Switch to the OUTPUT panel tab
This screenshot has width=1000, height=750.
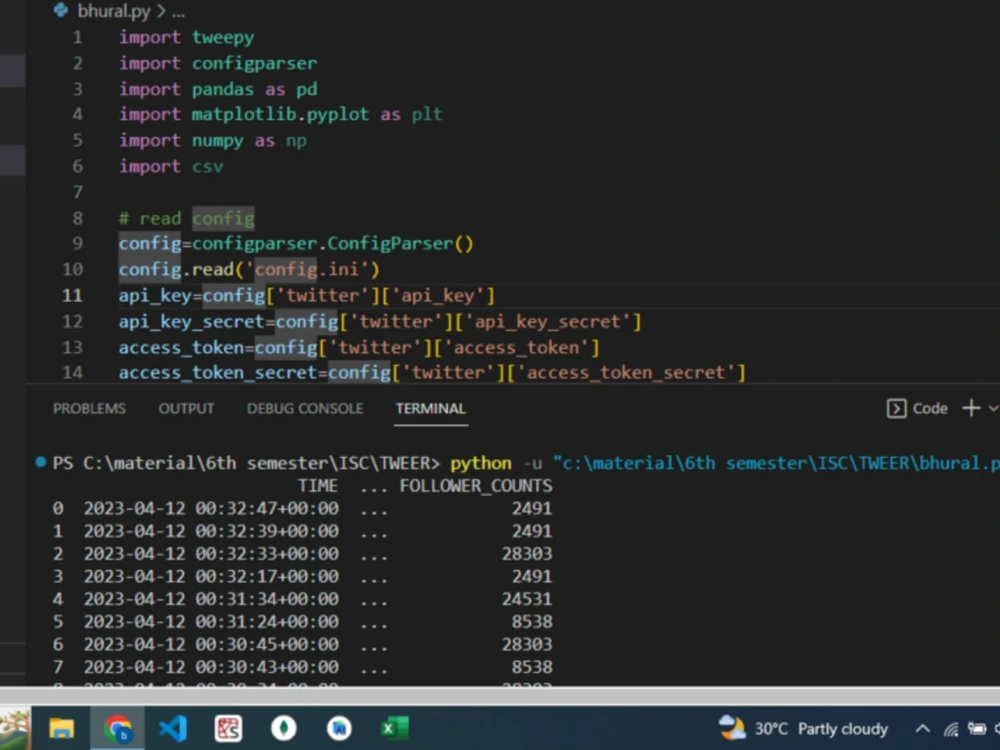(186, 408)
